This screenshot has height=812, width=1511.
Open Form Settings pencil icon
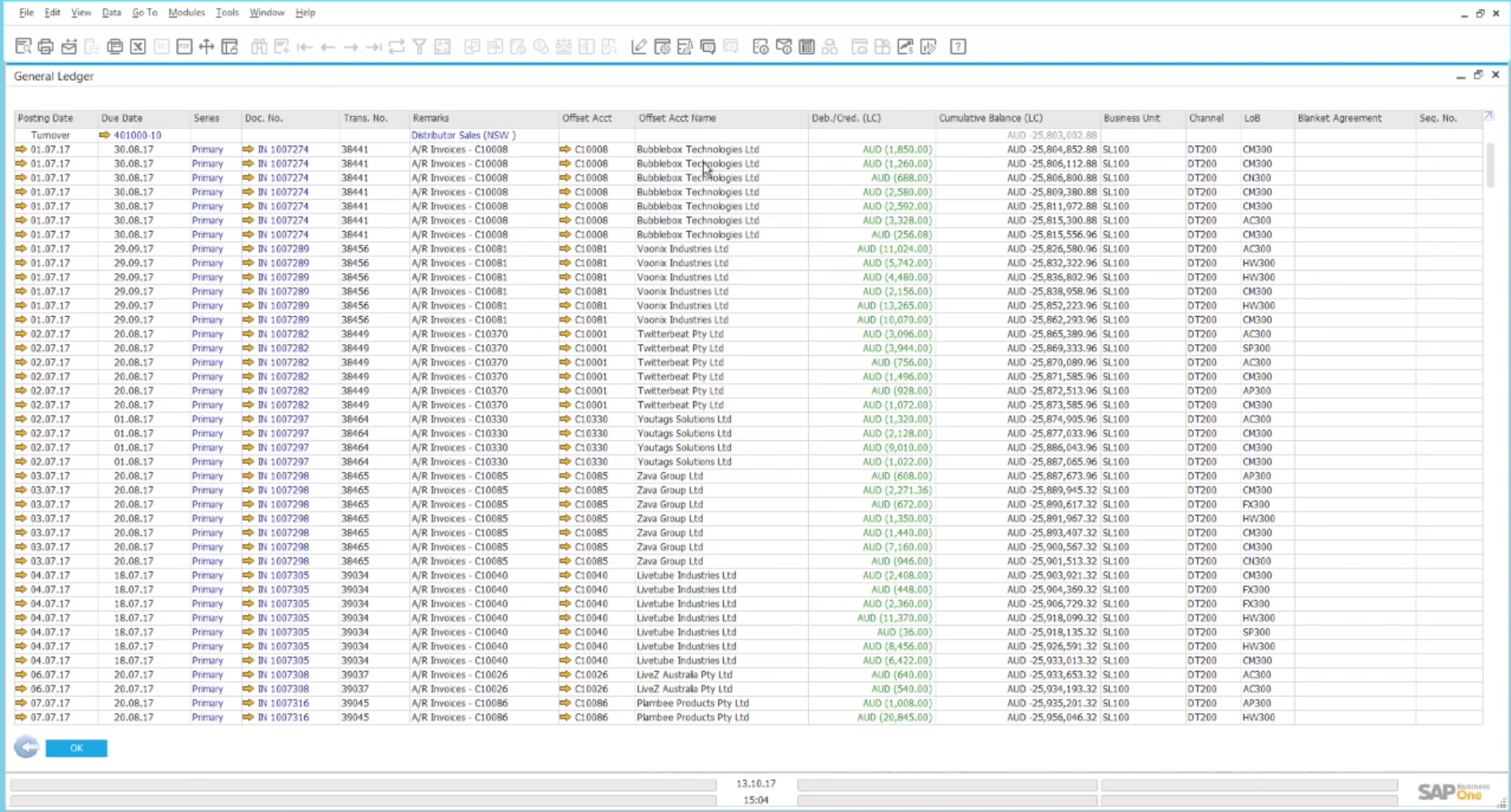[x=638, y=47]
